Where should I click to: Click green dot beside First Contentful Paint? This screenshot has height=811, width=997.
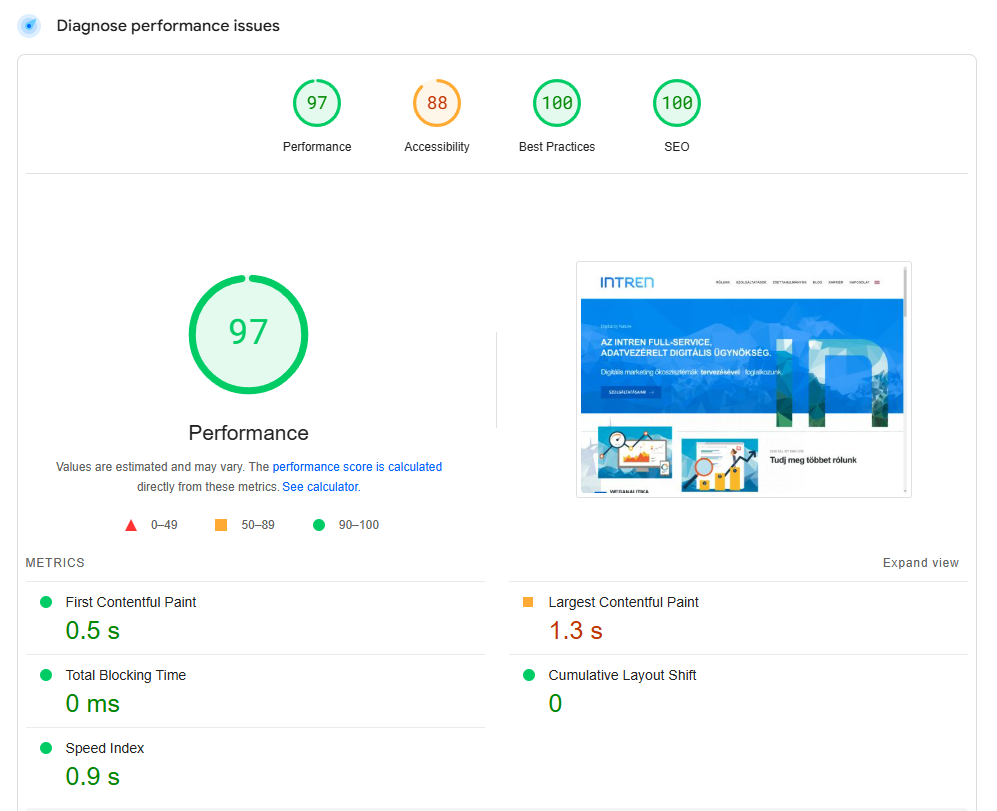tap(46, 602)
